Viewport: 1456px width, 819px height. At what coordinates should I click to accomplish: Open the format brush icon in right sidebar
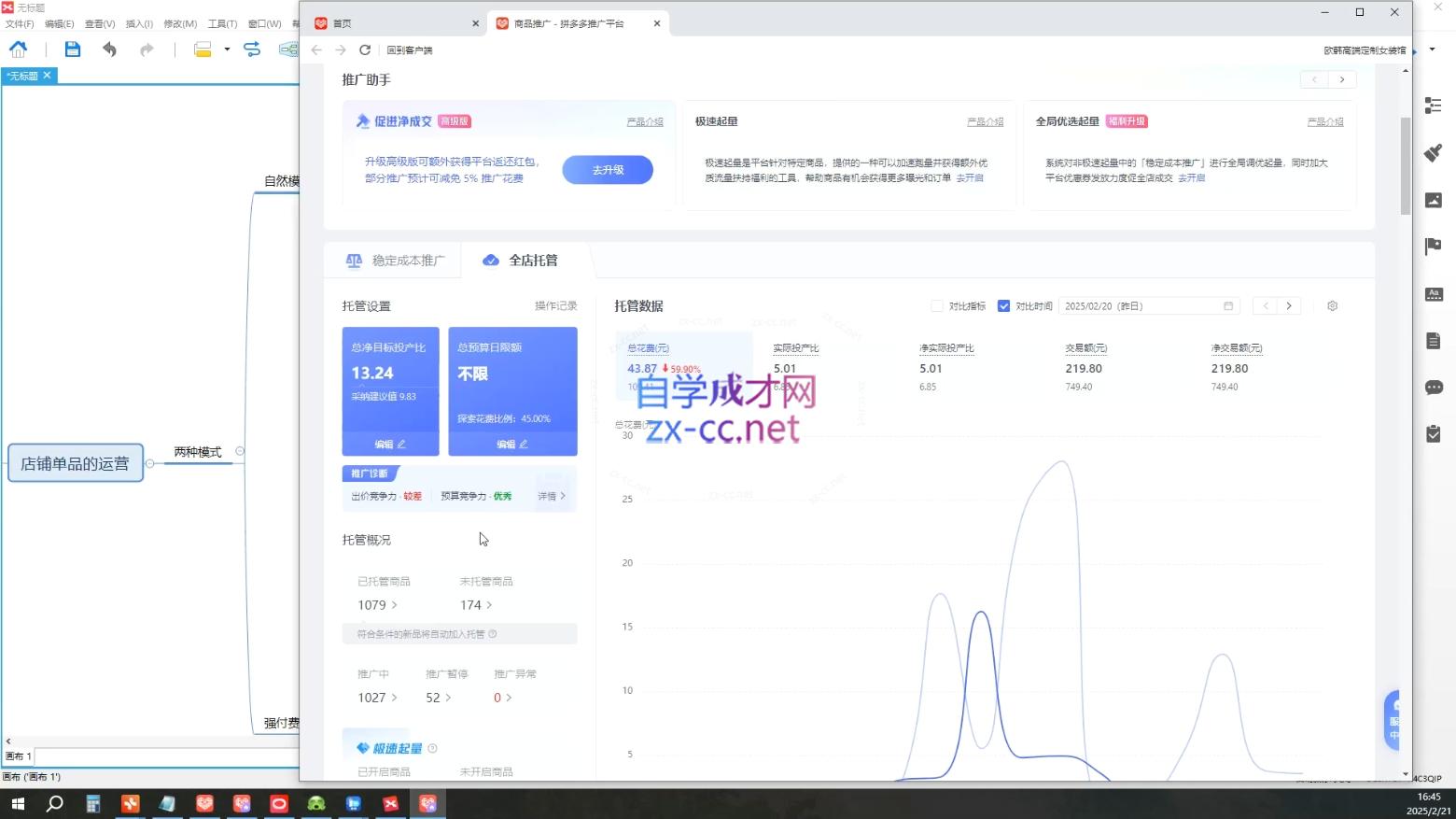click(1434, 151)
